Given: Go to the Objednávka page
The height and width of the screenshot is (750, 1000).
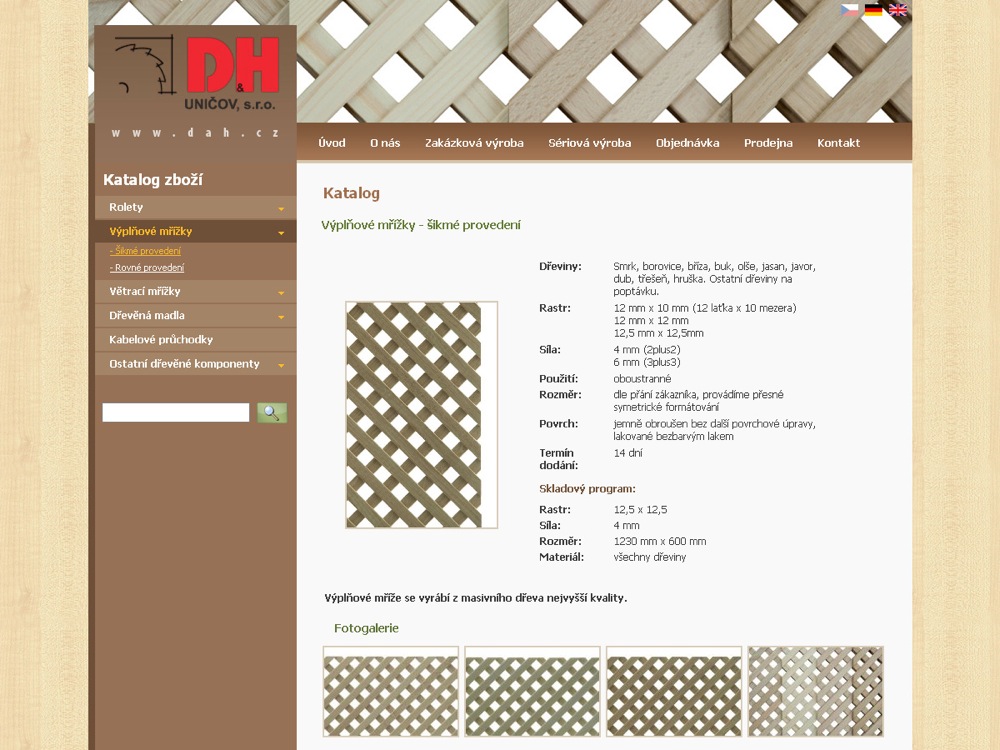Looking at the screenshot, I should (x=687, y=143).
